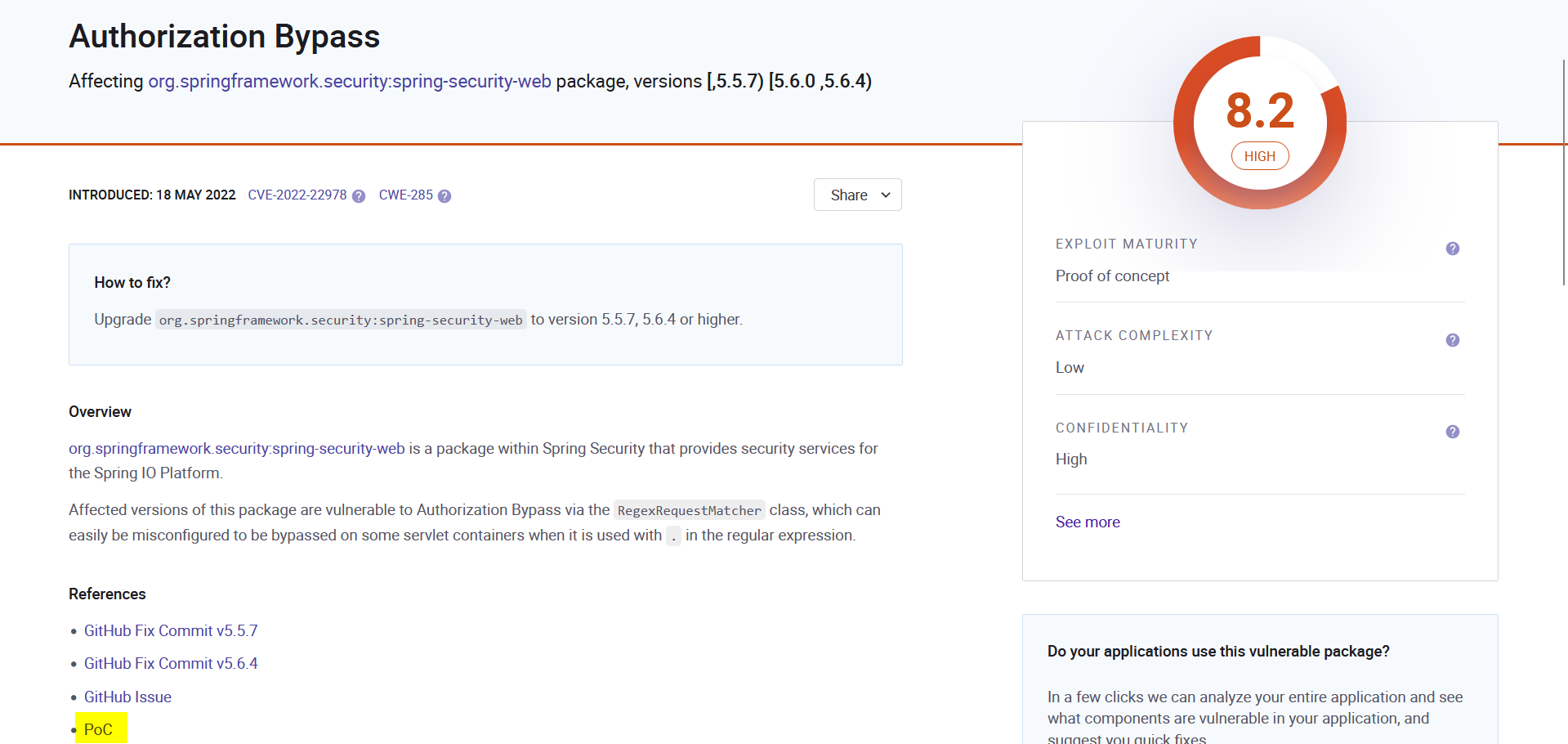Click the HIGH severity badge

(x=1259, y=155)
